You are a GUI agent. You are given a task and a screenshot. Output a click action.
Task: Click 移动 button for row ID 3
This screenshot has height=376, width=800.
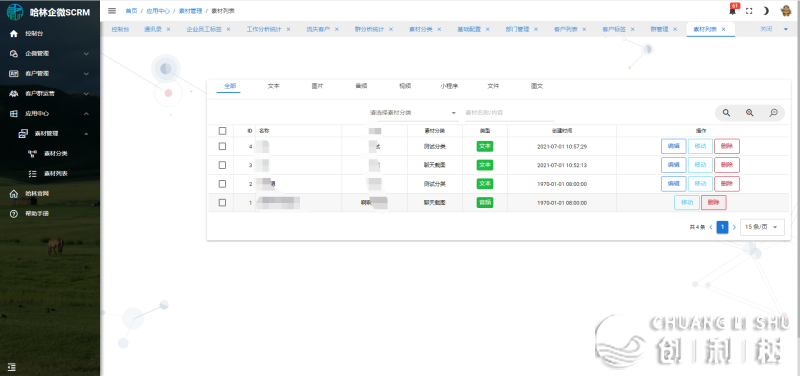(700, 165)
